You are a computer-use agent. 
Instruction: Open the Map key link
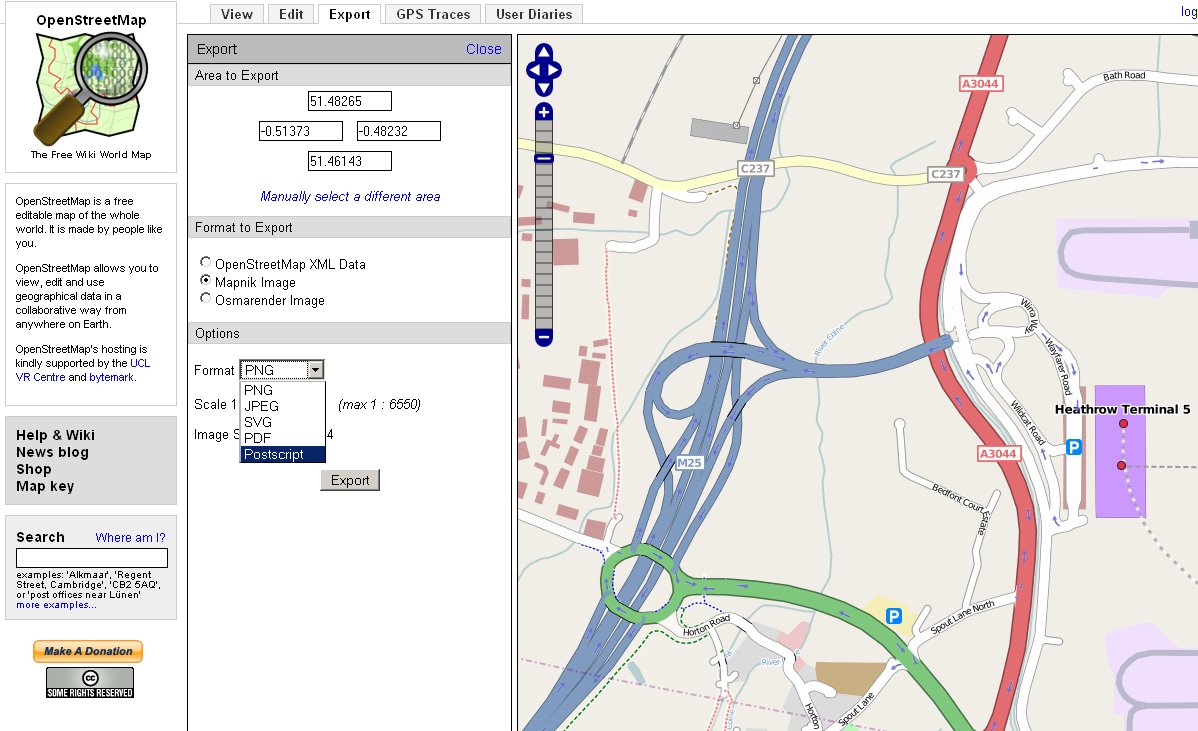pos(45,486)
